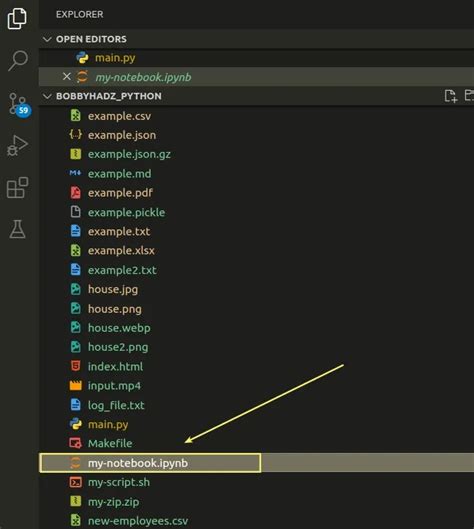Open the Makefile
Viewport: 474px width, 529px height.
(256, 444)
